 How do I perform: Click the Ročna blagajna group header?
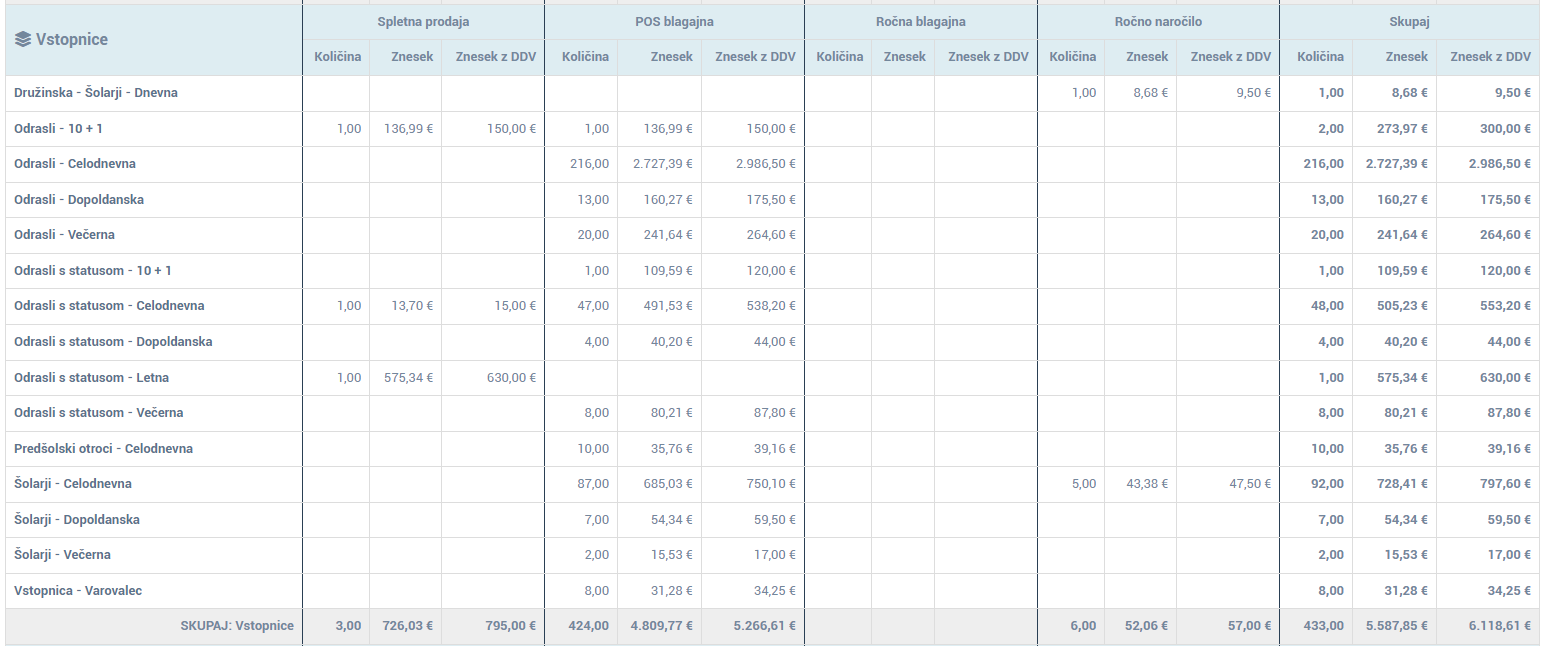921,22
